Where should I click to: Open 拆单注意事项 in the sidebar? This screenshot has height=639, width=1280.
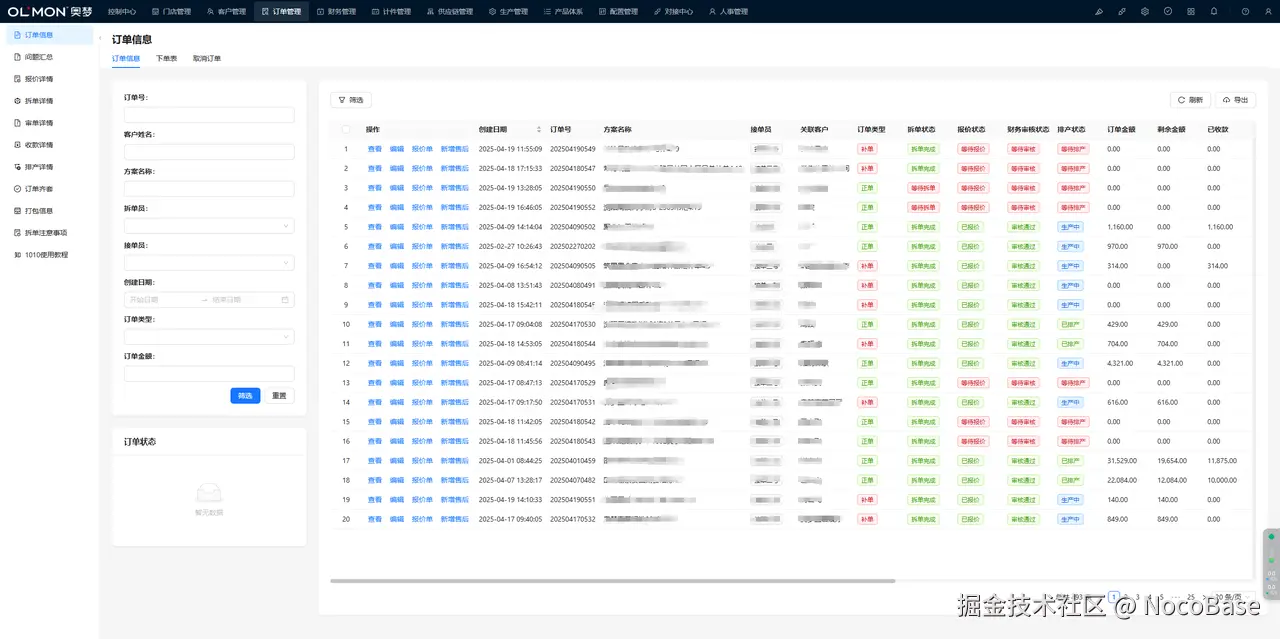pos(49,233)
